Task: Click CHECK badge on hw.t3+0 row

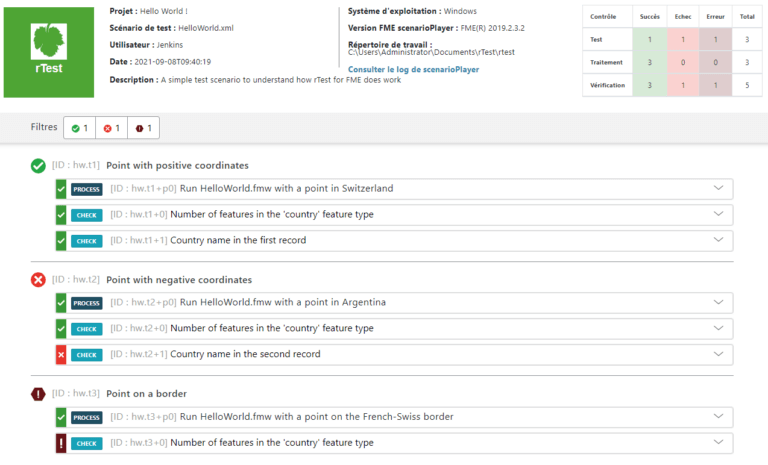Action: point(87,443)
